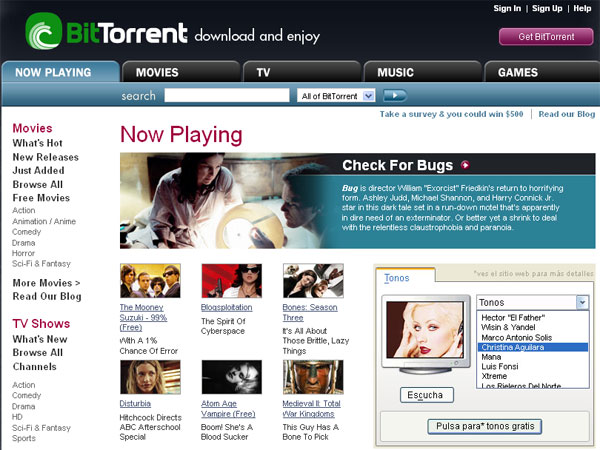The height and width of the screenshot is (450, 600).
Task: Click the Pulsa para tonos gratis button
Action: tap(484, 426)
